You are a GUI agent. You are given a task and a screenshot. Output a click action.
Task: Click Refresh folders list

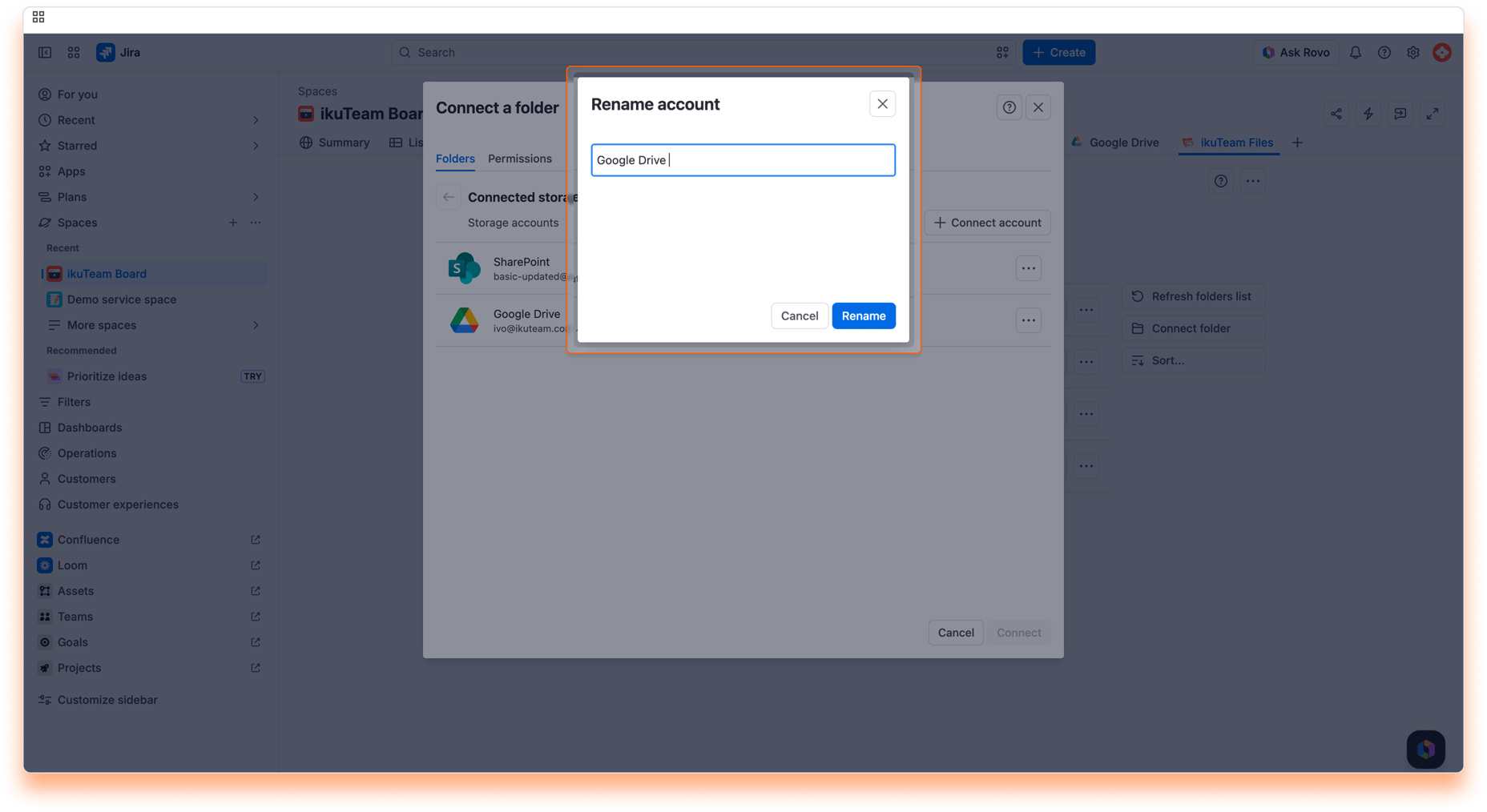click(1193, 296)
